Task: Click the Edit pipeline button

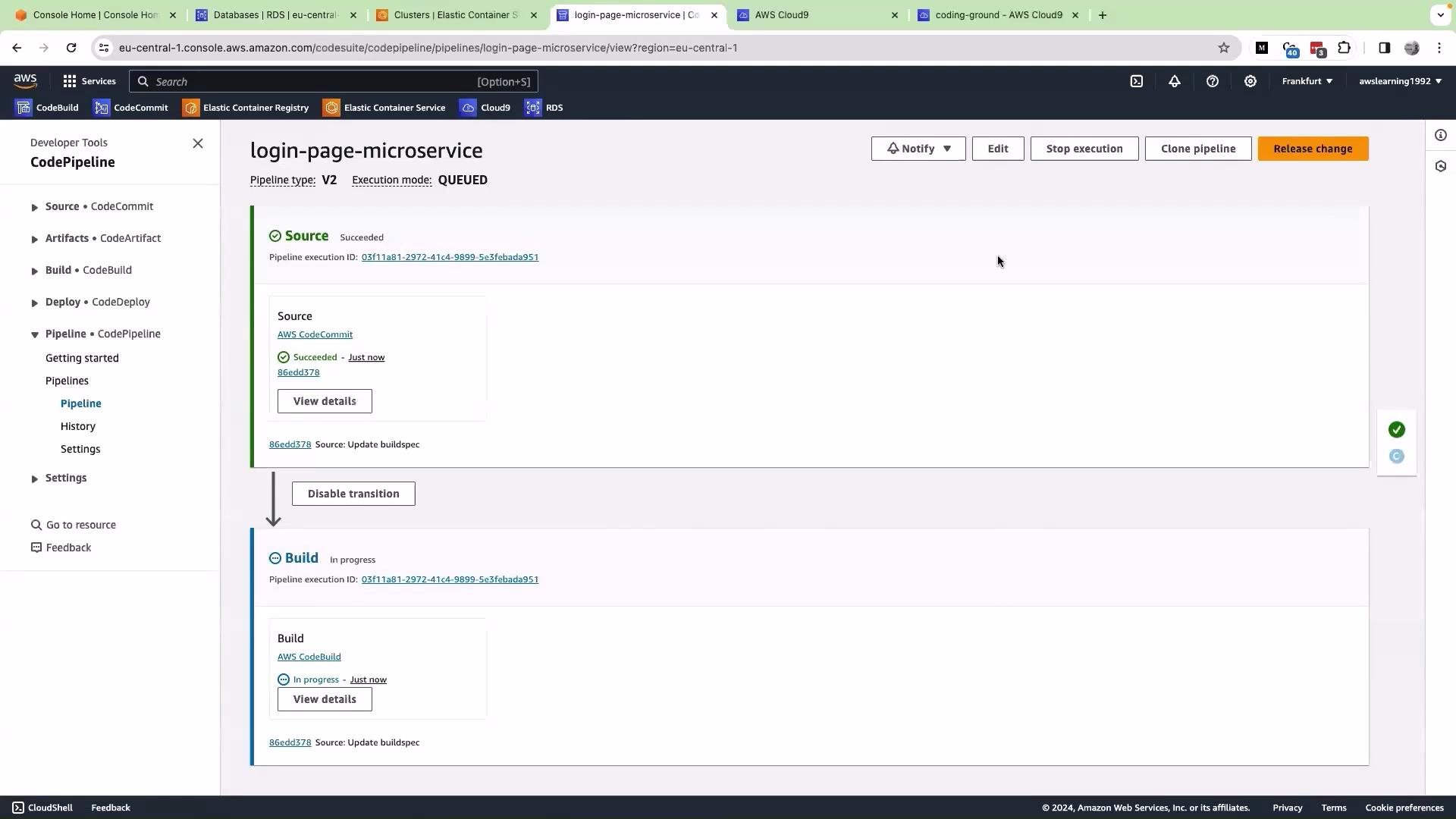Action: (x=998, y=149)
